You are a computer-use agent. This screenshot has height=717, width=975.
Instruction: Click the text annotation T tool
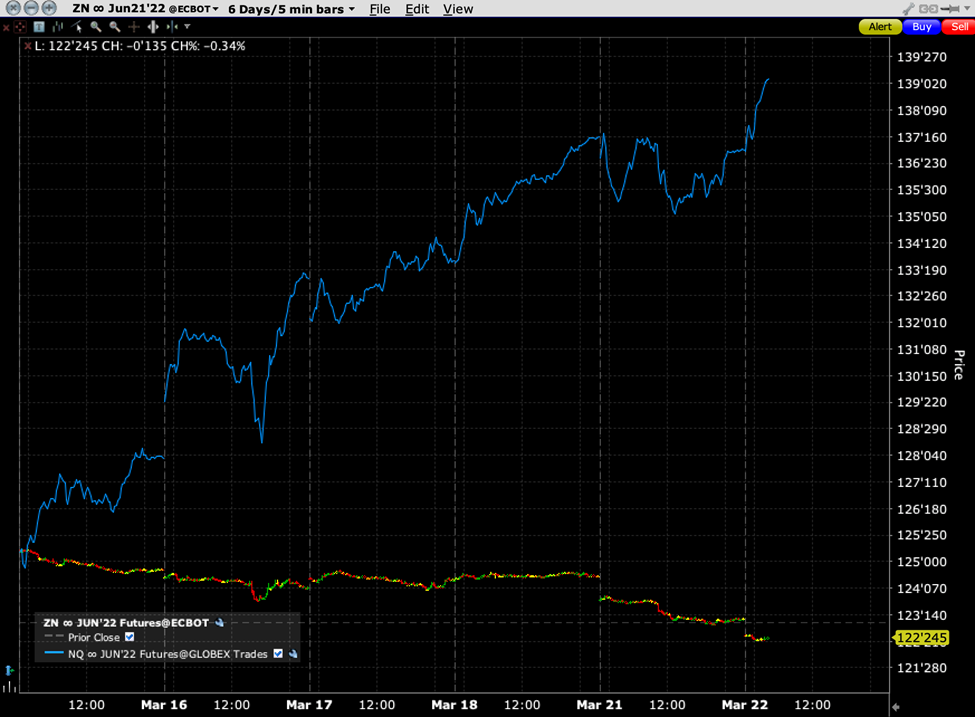pyautogui.click(x=39, y=27)
